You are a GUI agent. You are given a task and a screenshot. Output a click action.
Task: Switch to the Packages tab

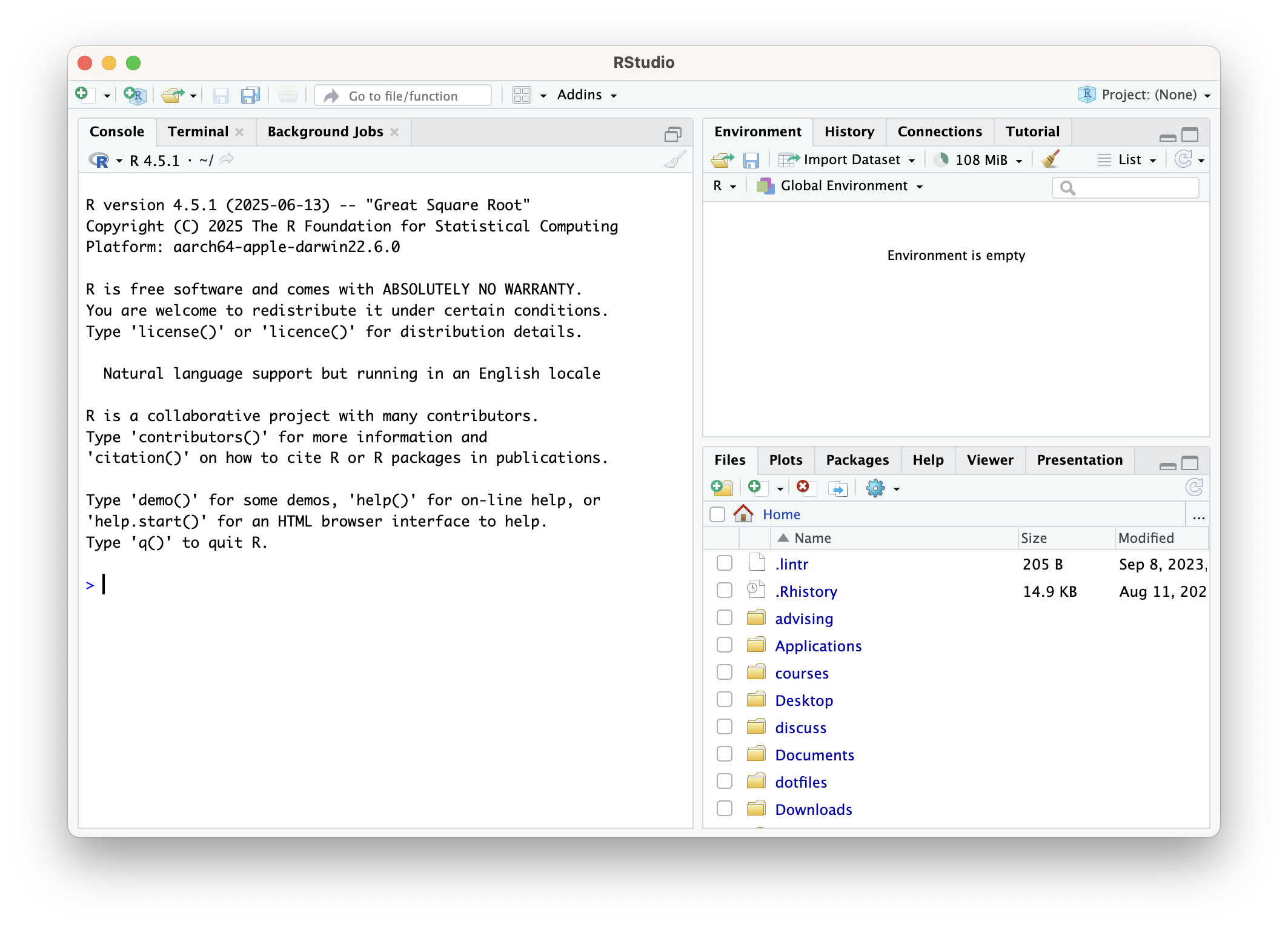point(857,460)
